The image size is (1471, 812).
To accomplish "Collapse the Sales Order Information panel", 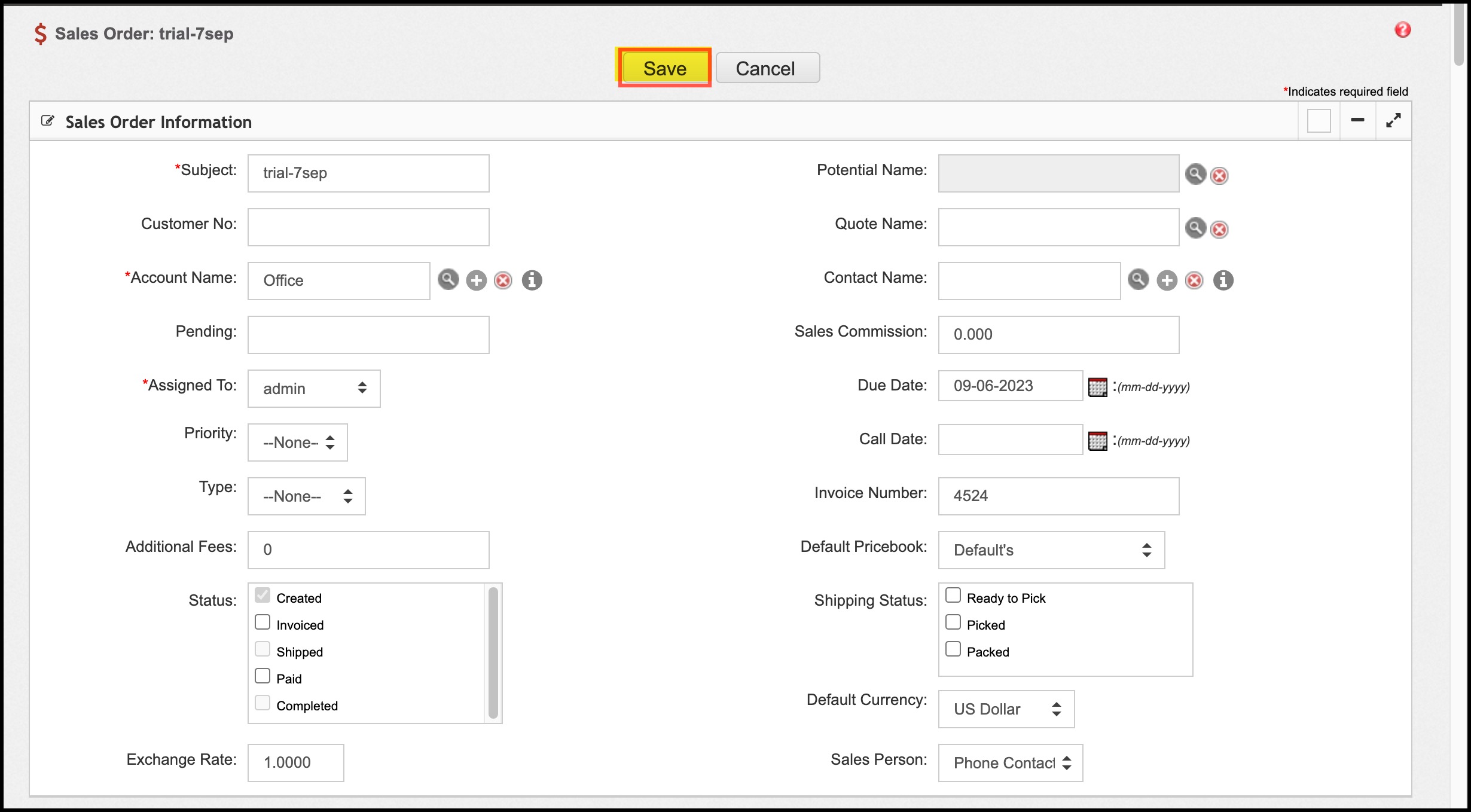I will [1357, 121].
